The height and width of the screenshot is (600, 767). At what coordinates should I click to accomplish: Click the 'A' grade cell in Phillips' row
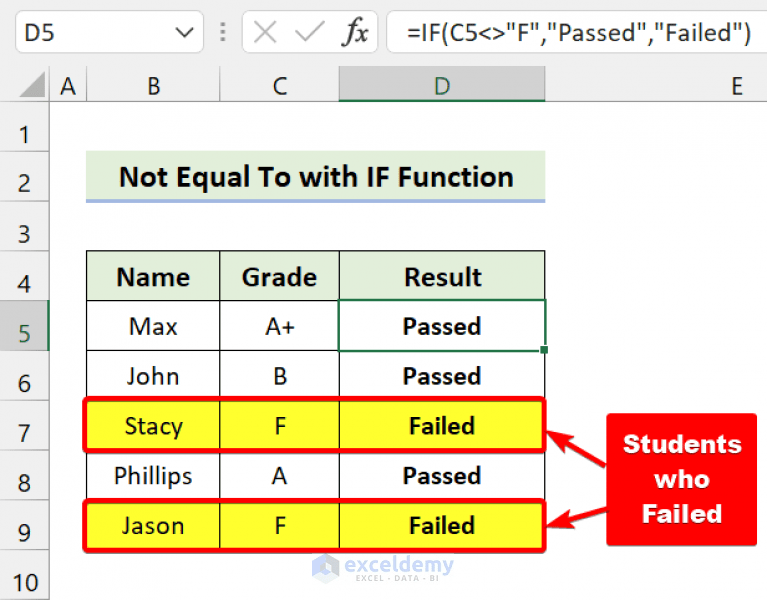(x=279, y=475)
